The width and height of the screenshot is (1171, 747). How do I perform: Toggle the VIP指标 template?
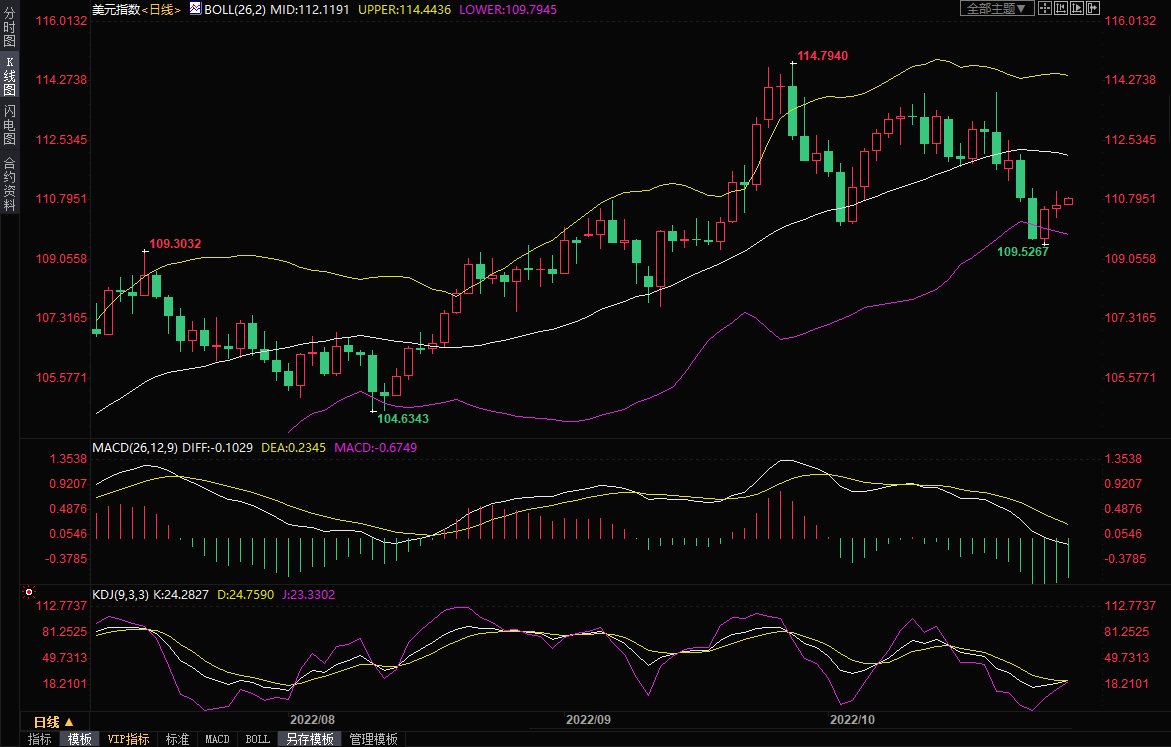pos(129,739)
